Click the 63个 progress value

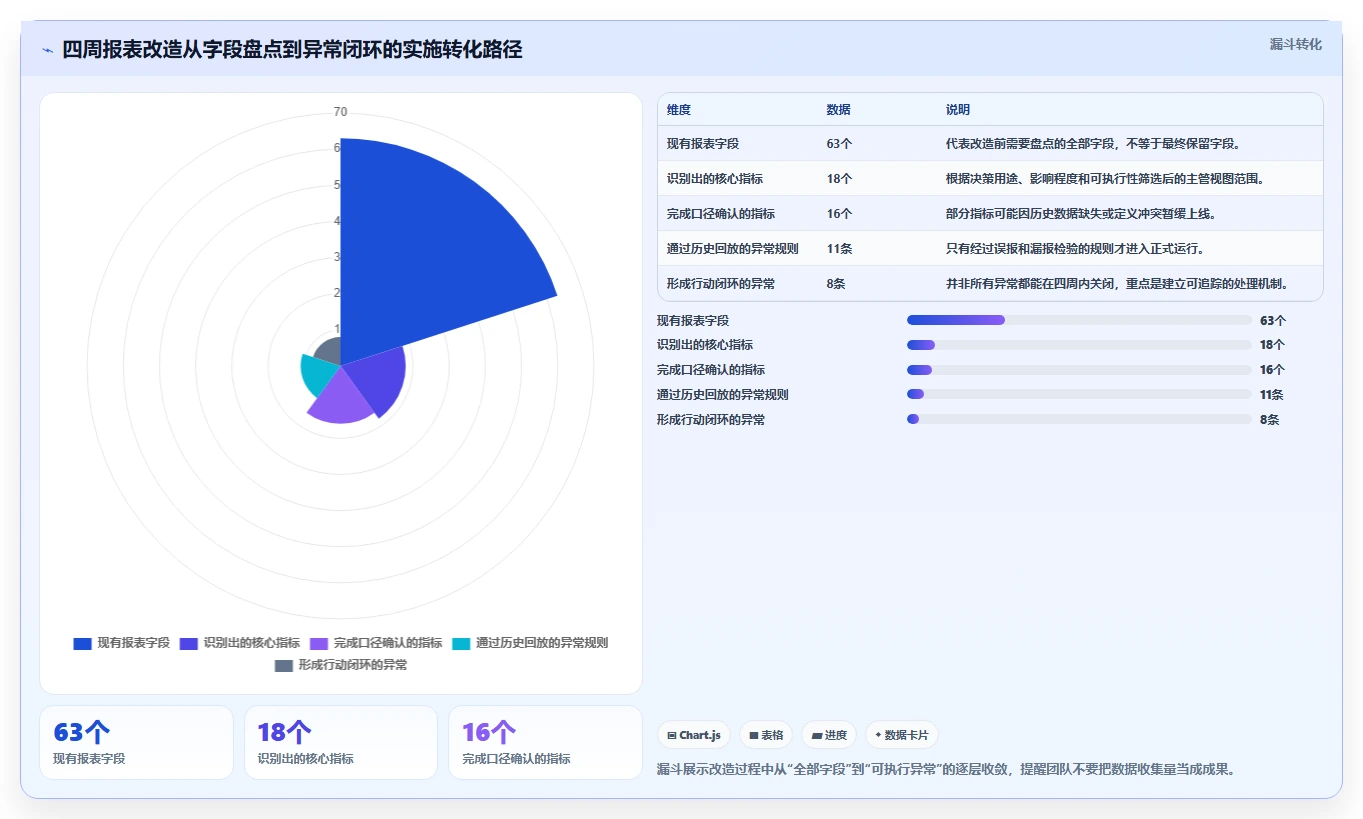click(1273, 321)
